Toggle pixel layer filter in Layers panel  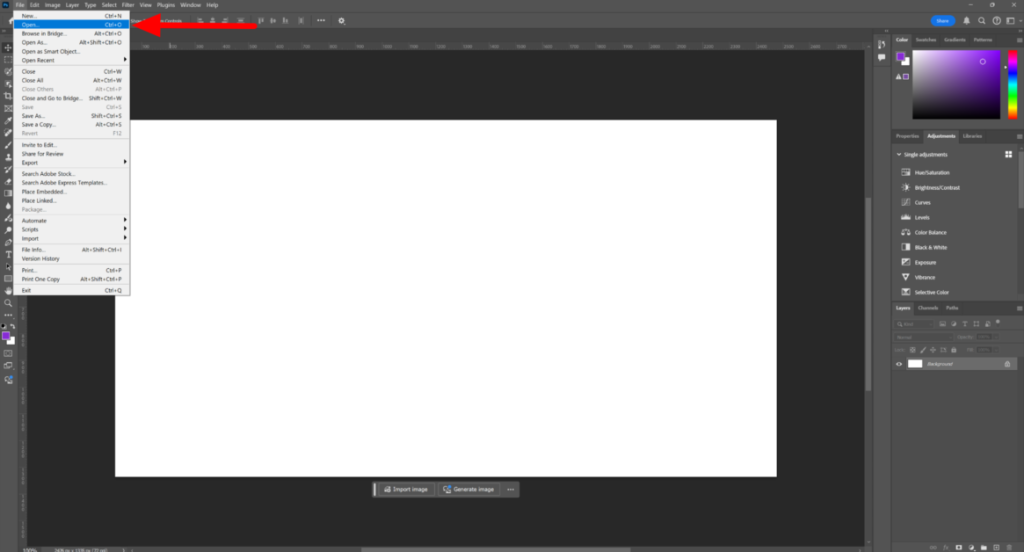(x=942, y=324)
